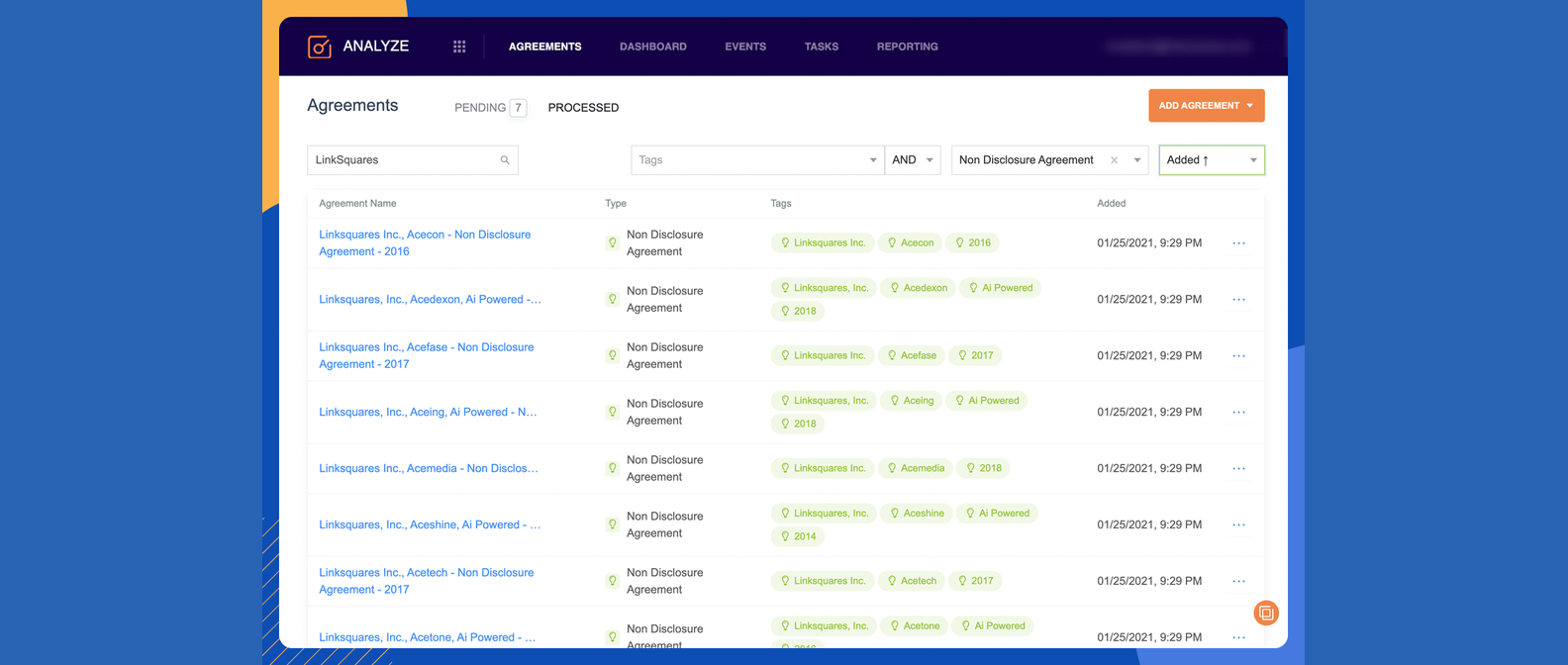The image size is (1568, 665).
Task: Open the Tasks tab
Action: [821, 47]
